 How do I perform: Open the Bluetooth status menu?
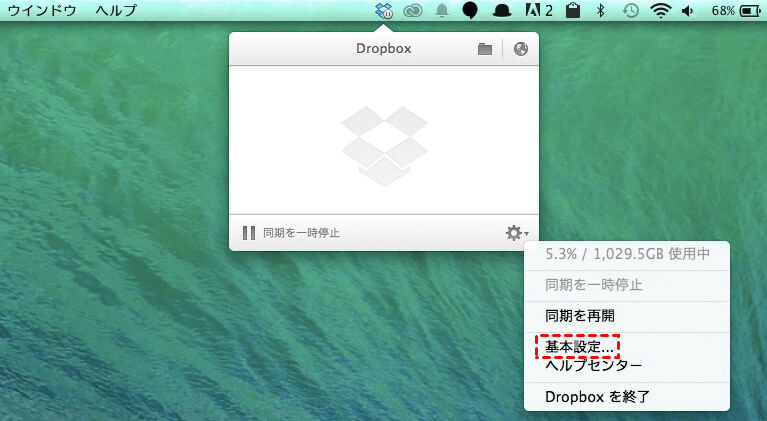point(601,10)
